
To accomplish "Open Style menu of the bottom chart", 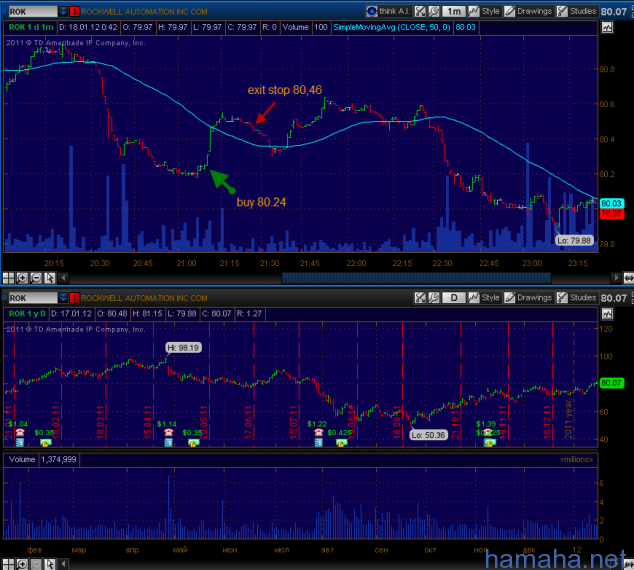I will click(484, 298).
